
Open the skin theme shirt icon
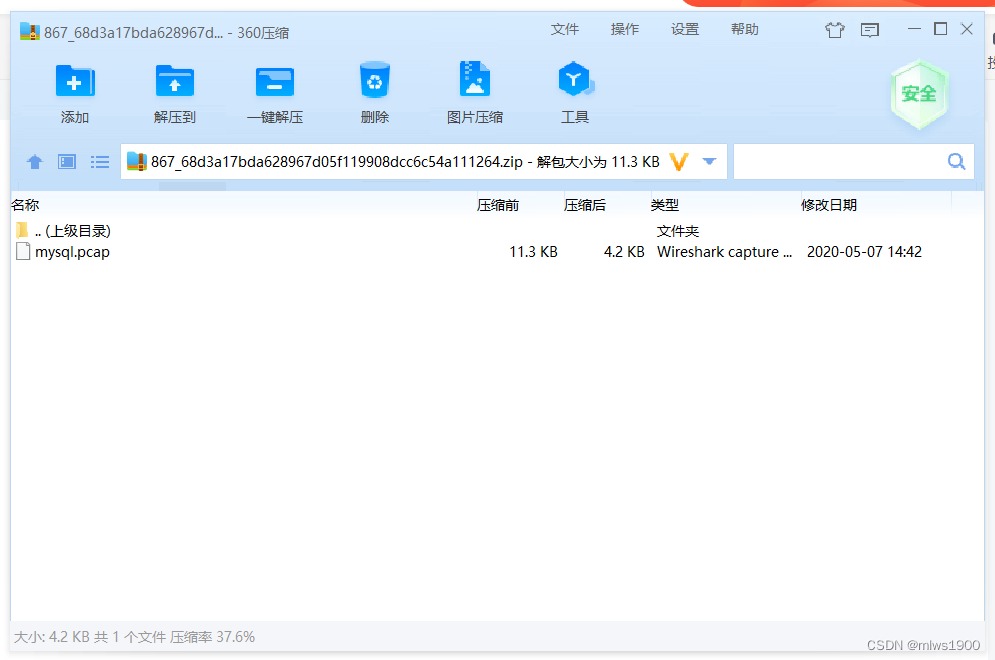pos(835,30)
